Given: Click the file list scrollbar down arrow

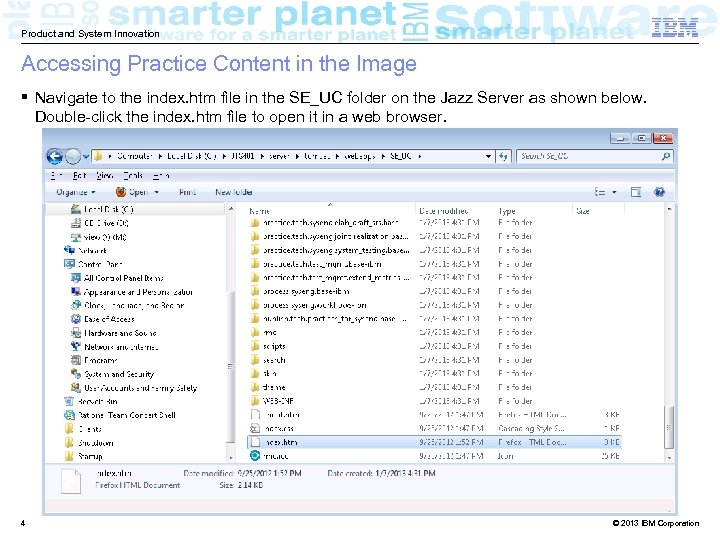Looking at the screenshot, I should click(669, 457).
